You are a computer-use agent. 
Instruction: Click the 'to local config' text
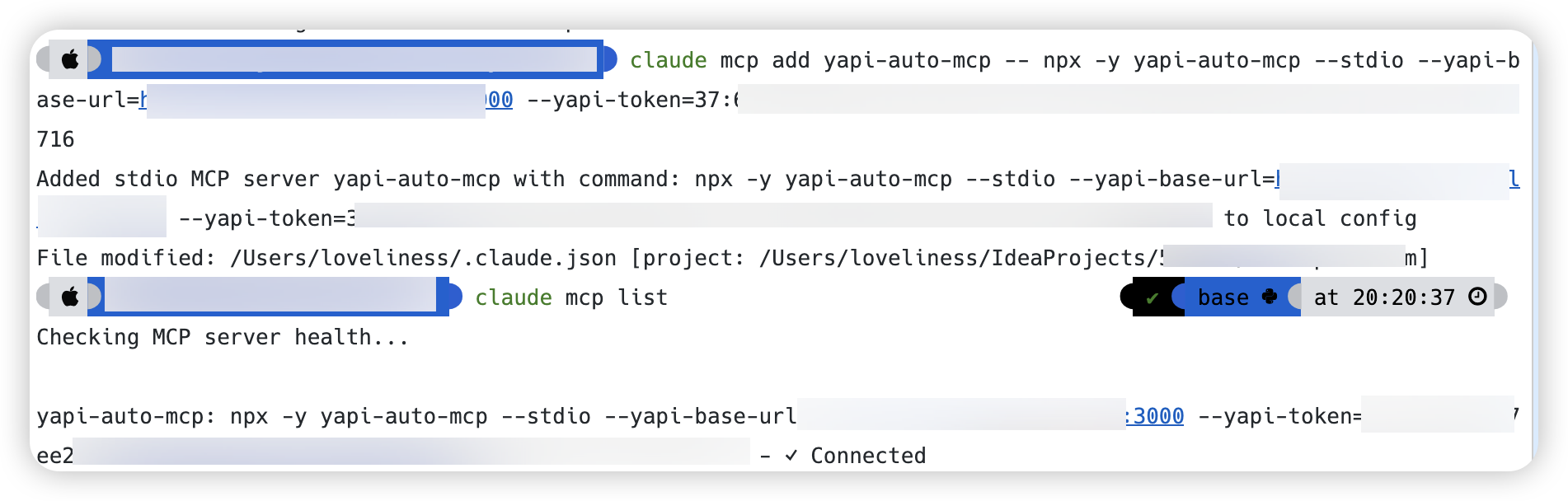tap(1320, 218)
